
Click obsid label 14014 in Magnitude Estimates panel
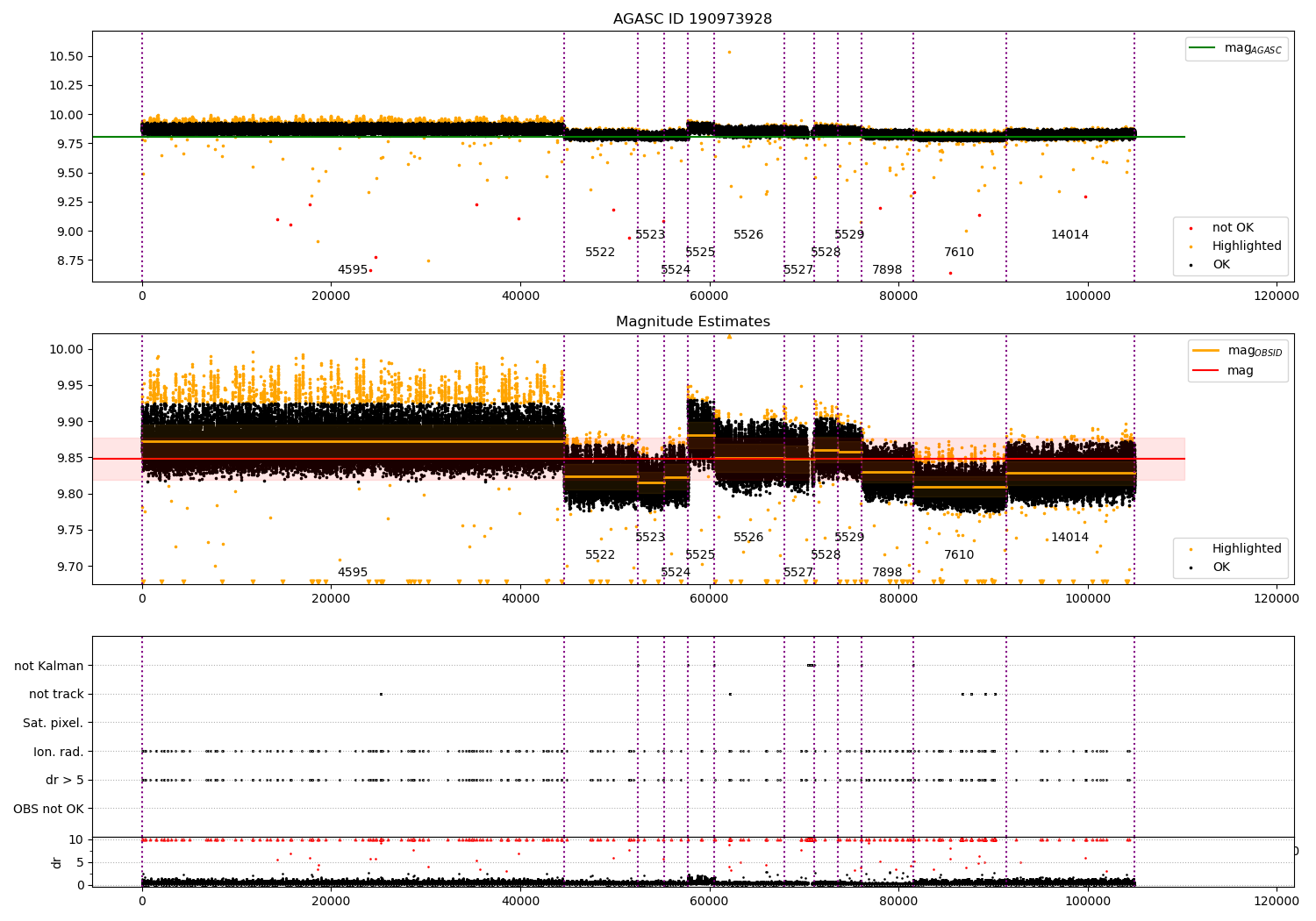(x=1069, y=537)
